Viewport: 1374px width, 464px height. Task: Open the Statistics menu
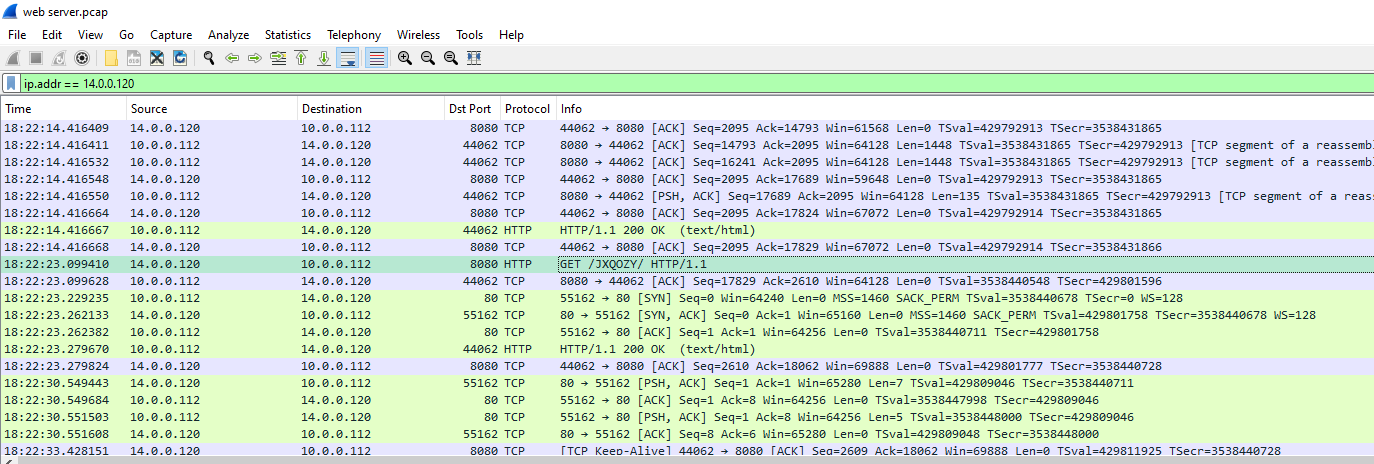288,35
